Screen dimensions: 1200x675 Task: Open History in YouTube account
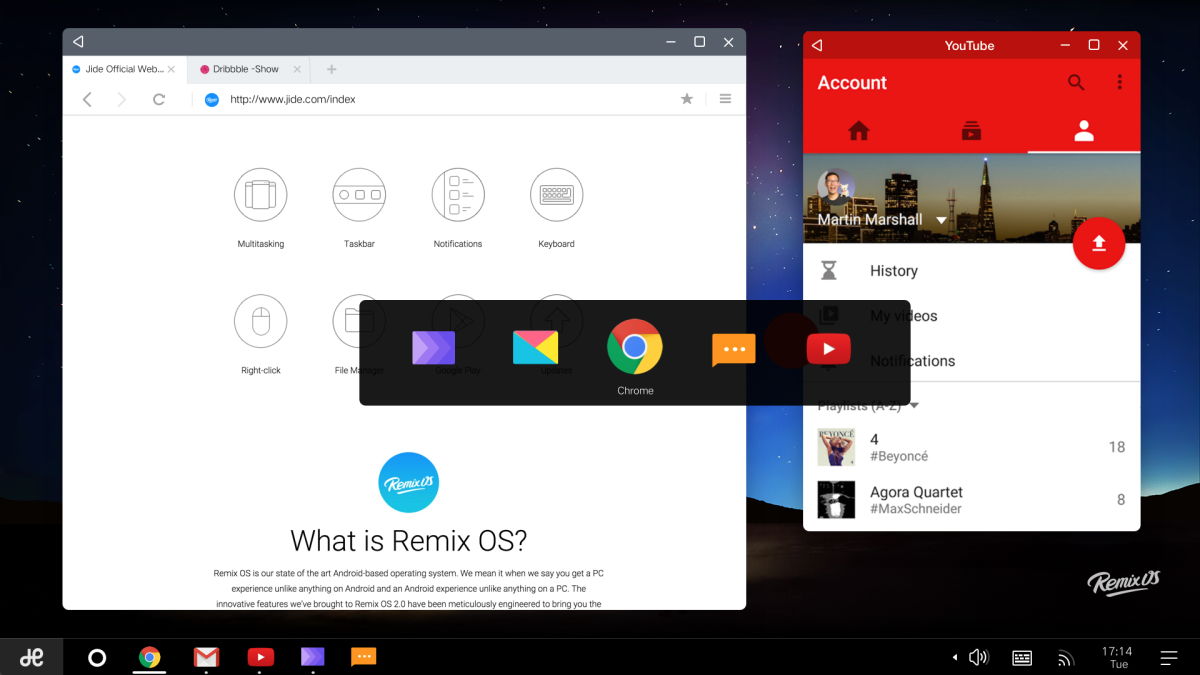pos(893,271)
